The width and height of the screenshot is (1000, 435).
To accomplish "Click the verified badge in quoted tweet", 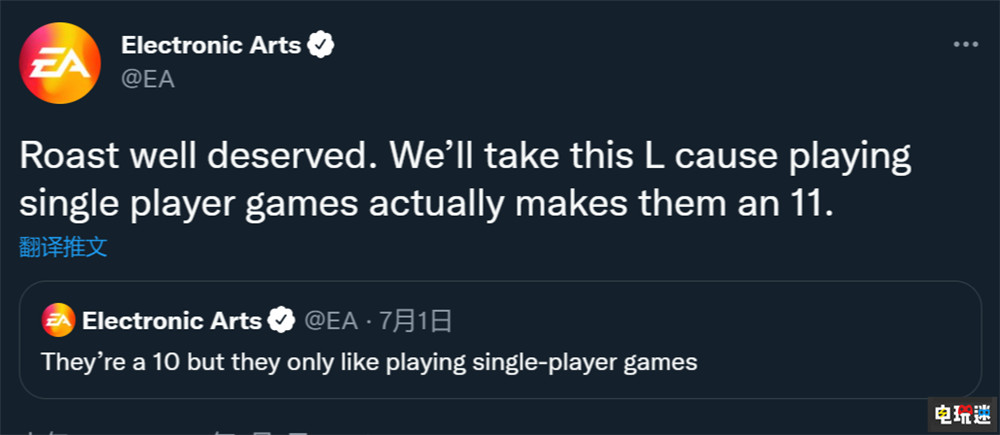I will [x=282, y=321].
